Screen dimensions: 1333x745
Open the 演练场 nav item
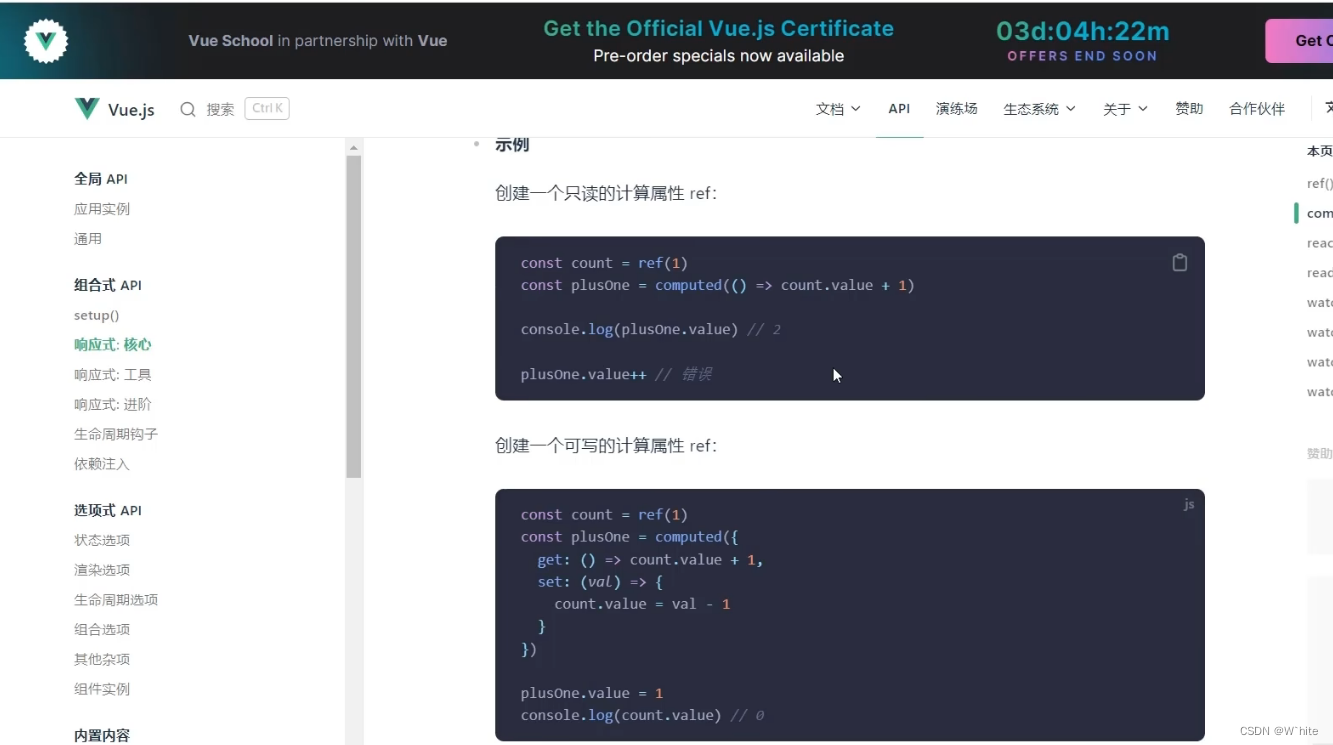956,108
